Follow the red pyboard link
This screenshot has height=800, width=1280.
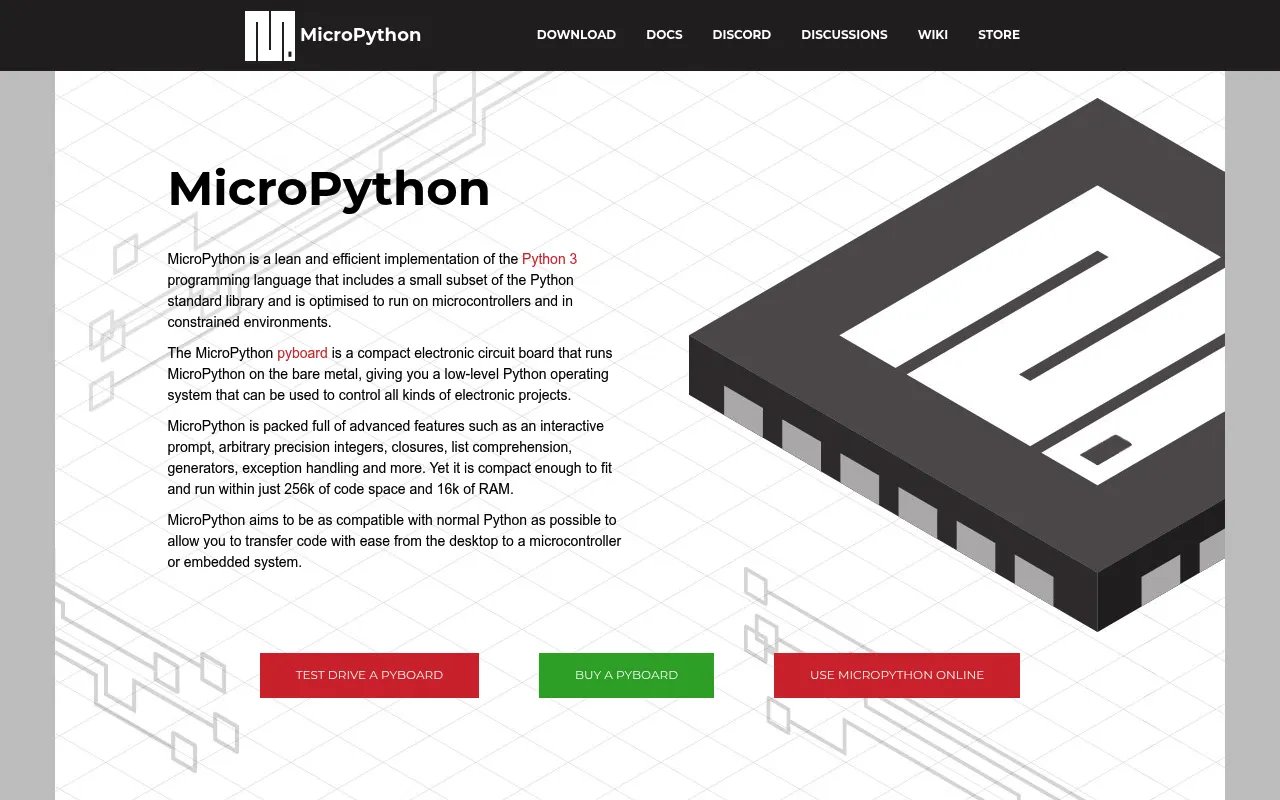tap(302, 353)
